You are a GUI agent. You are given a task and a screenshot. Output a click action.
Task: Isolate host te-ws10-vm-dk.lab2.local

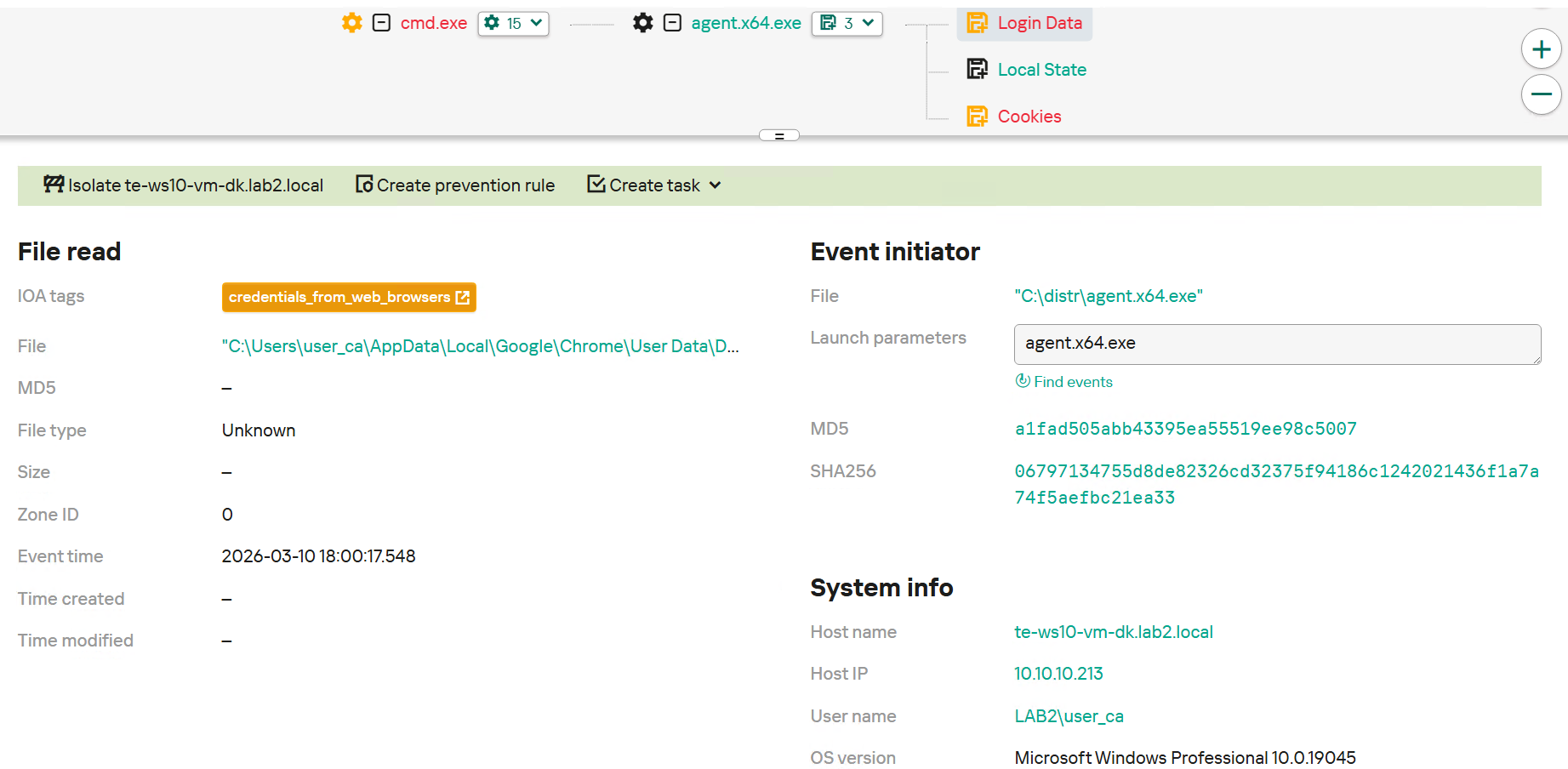pos(184,185)
